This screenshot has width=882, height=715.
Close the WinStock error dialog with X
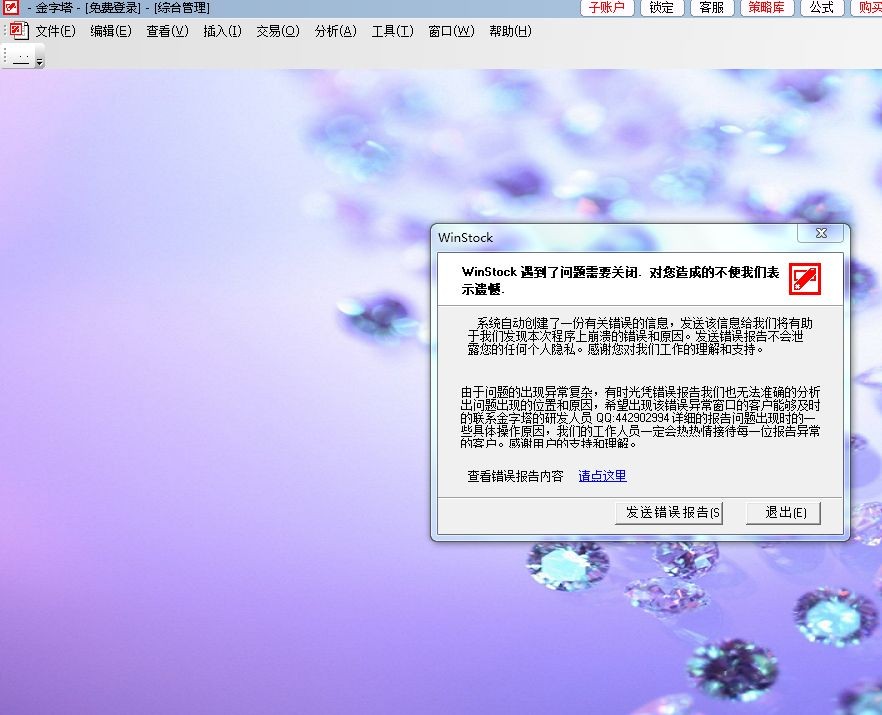(821, 234)
